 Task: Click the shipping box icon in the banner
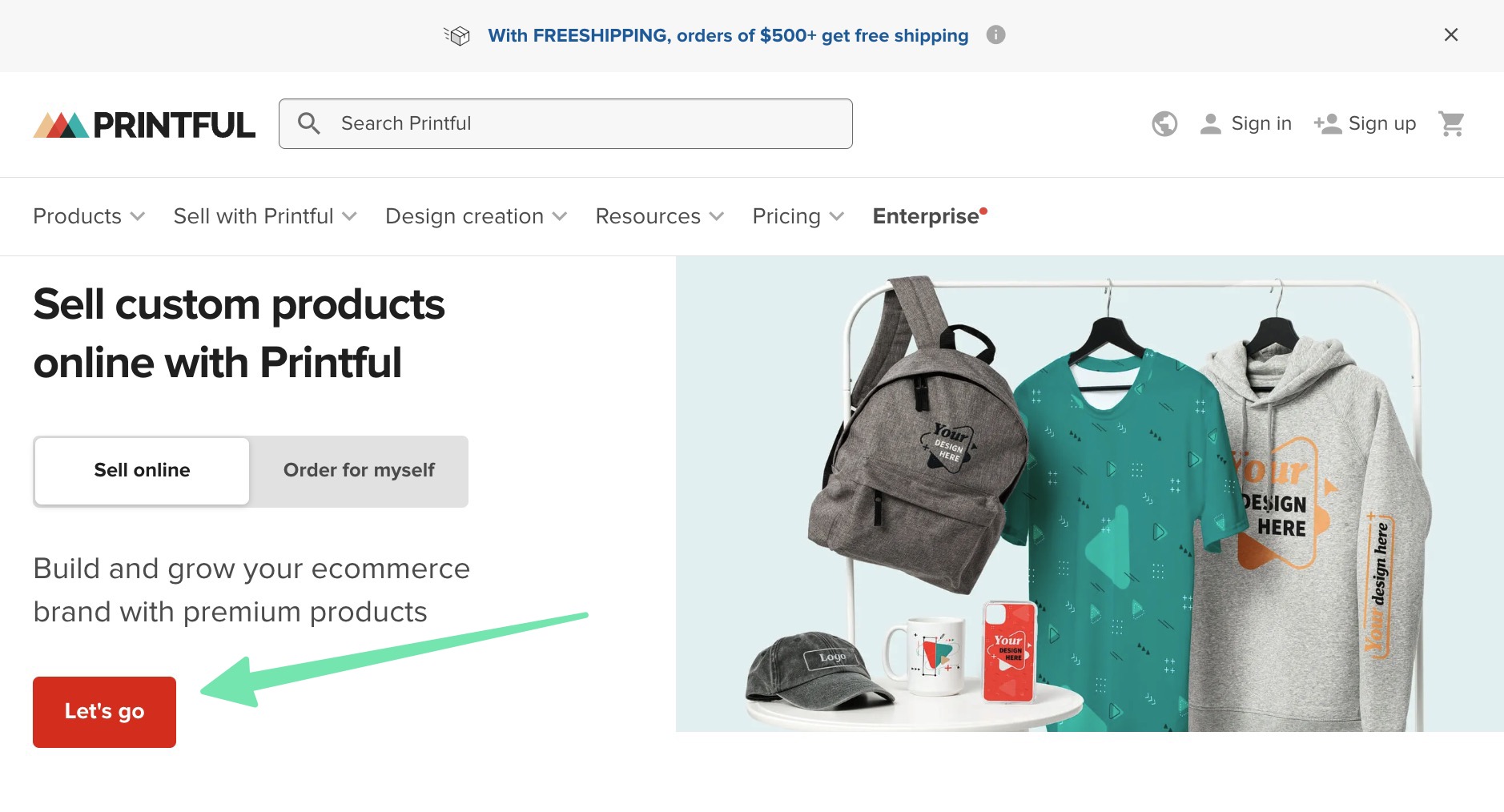(x=456, y=35)
